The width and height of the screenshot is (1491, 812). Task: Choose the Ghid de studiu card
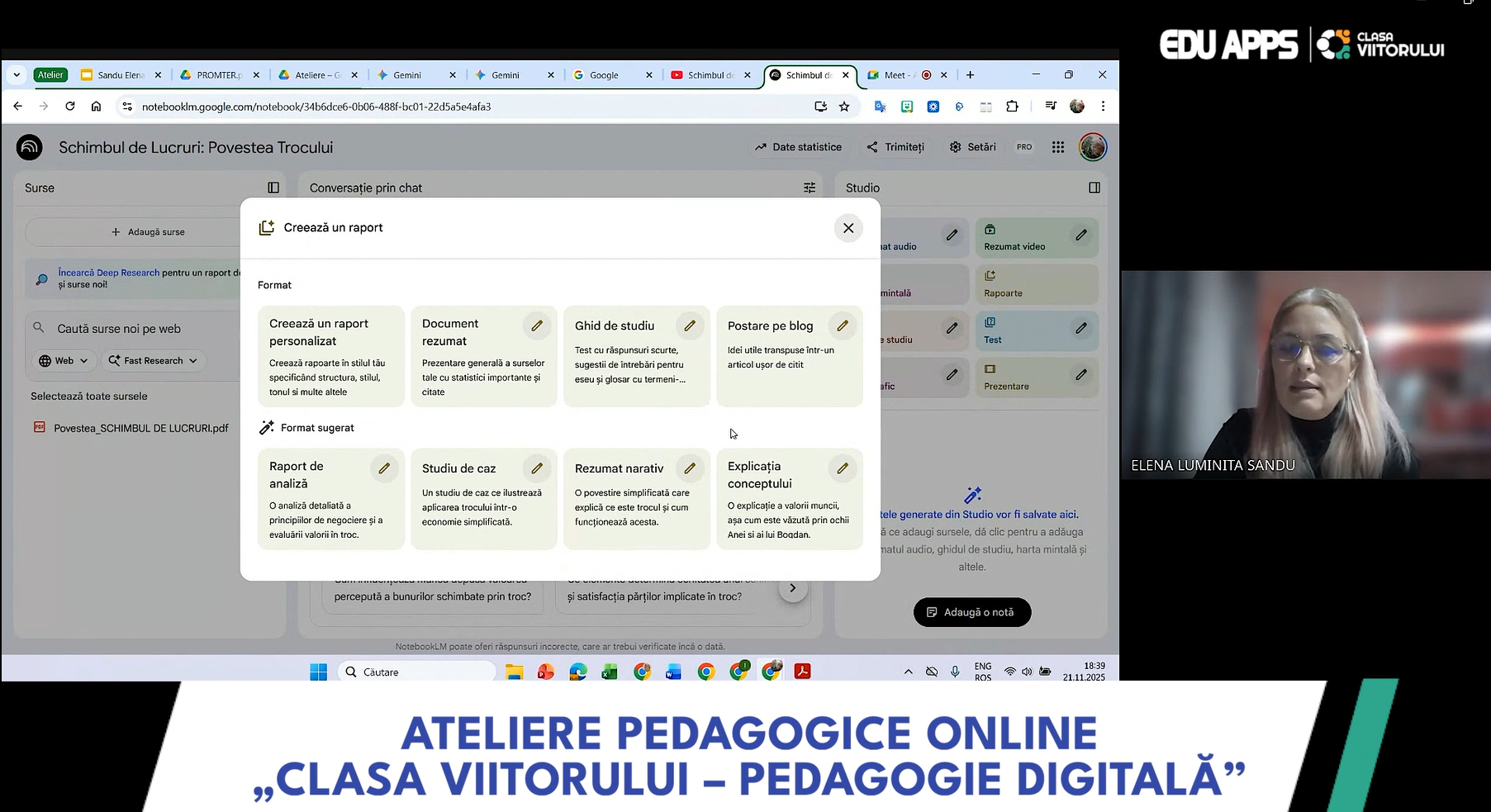pos(637,356)
